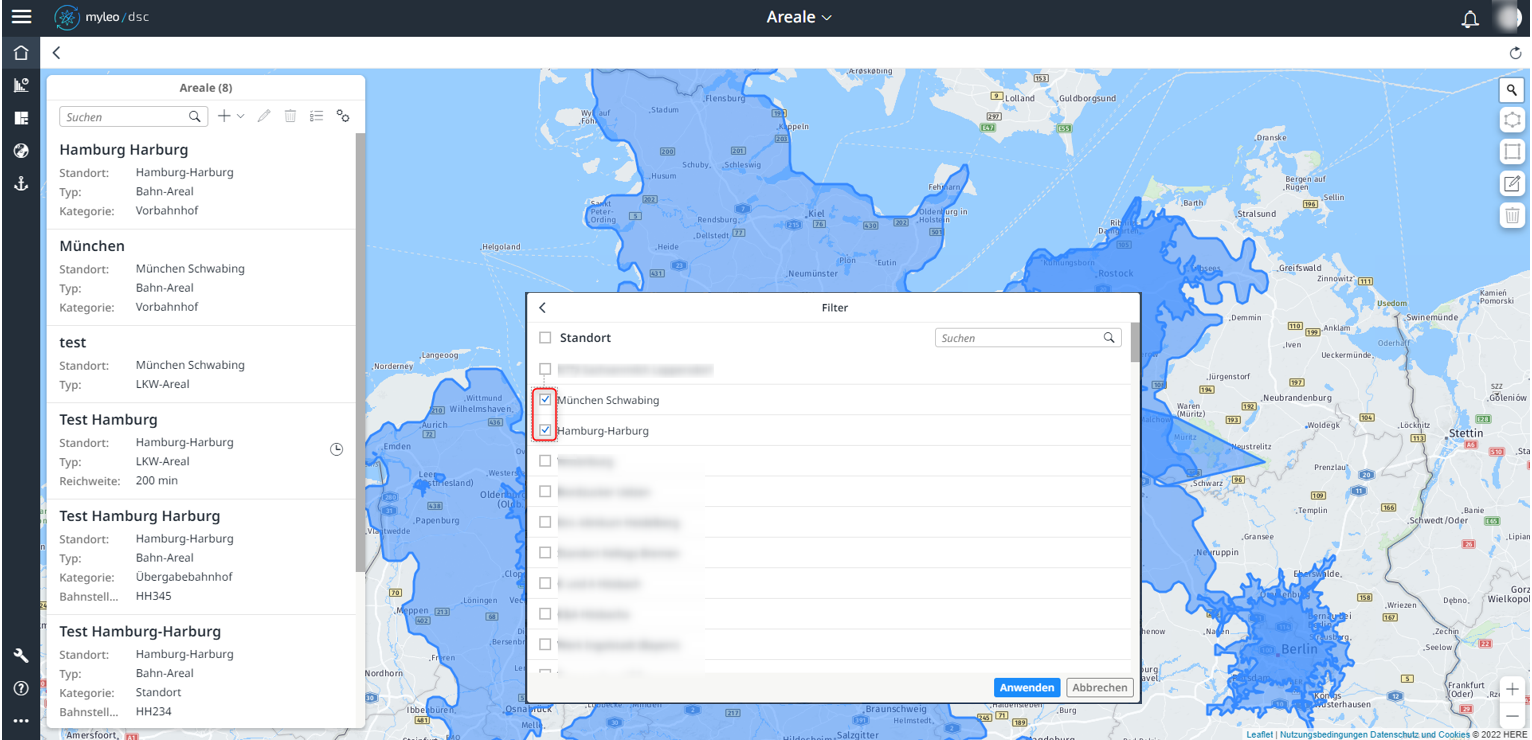Cancel the filter with Abbrechen

point(1100,688)
